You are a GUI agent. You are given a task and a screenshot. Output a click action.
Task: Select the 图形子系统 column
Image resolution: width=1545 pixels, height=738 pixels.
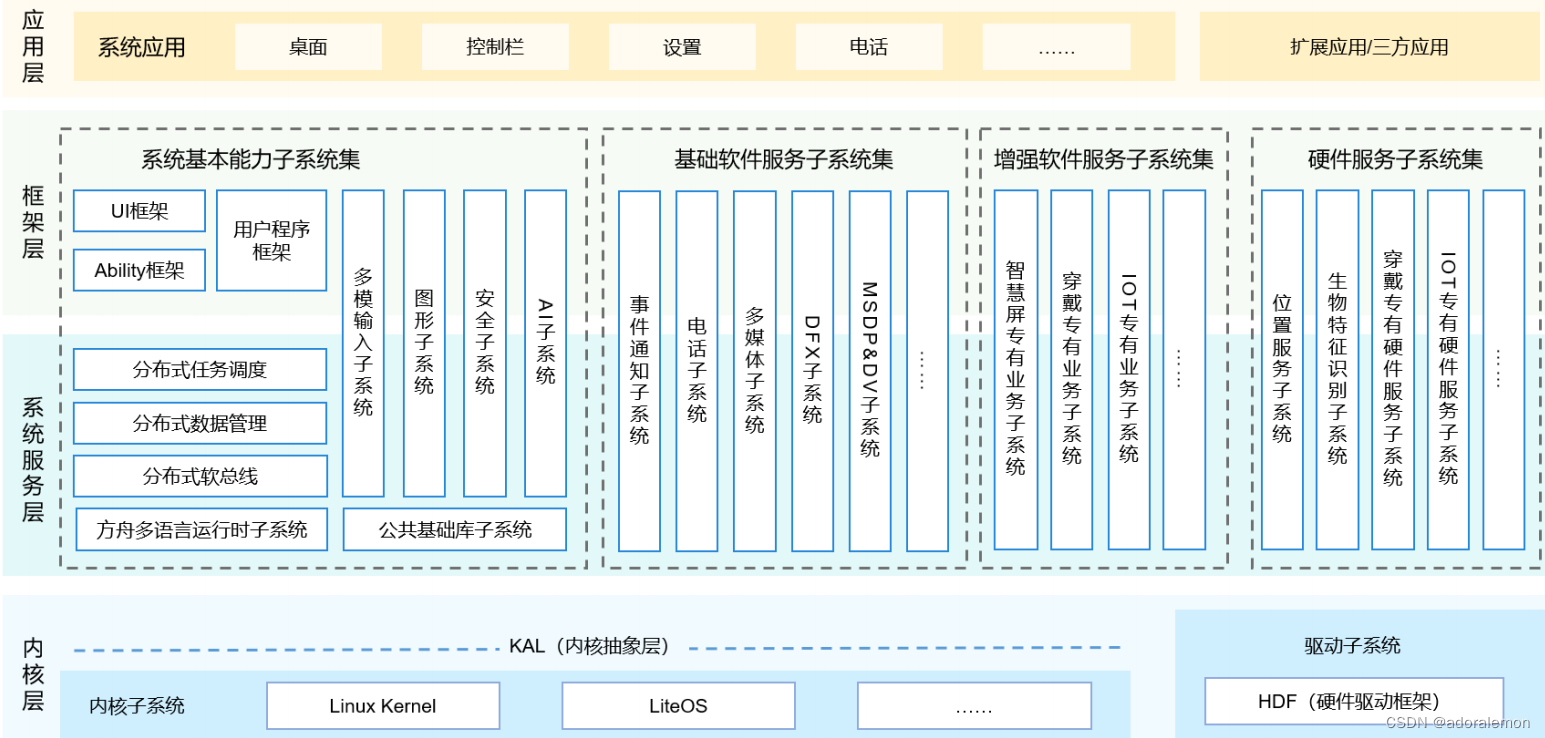424,343
